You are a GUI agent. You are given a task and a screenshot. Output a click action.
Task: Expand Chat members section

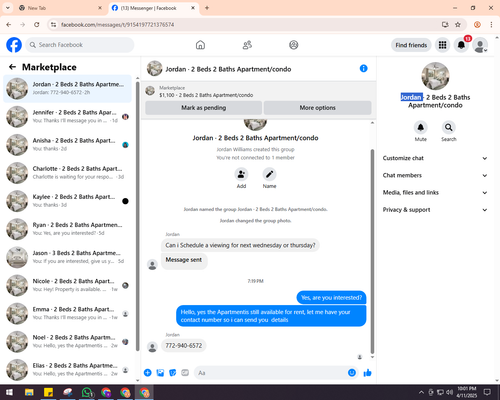coord(435,175)
